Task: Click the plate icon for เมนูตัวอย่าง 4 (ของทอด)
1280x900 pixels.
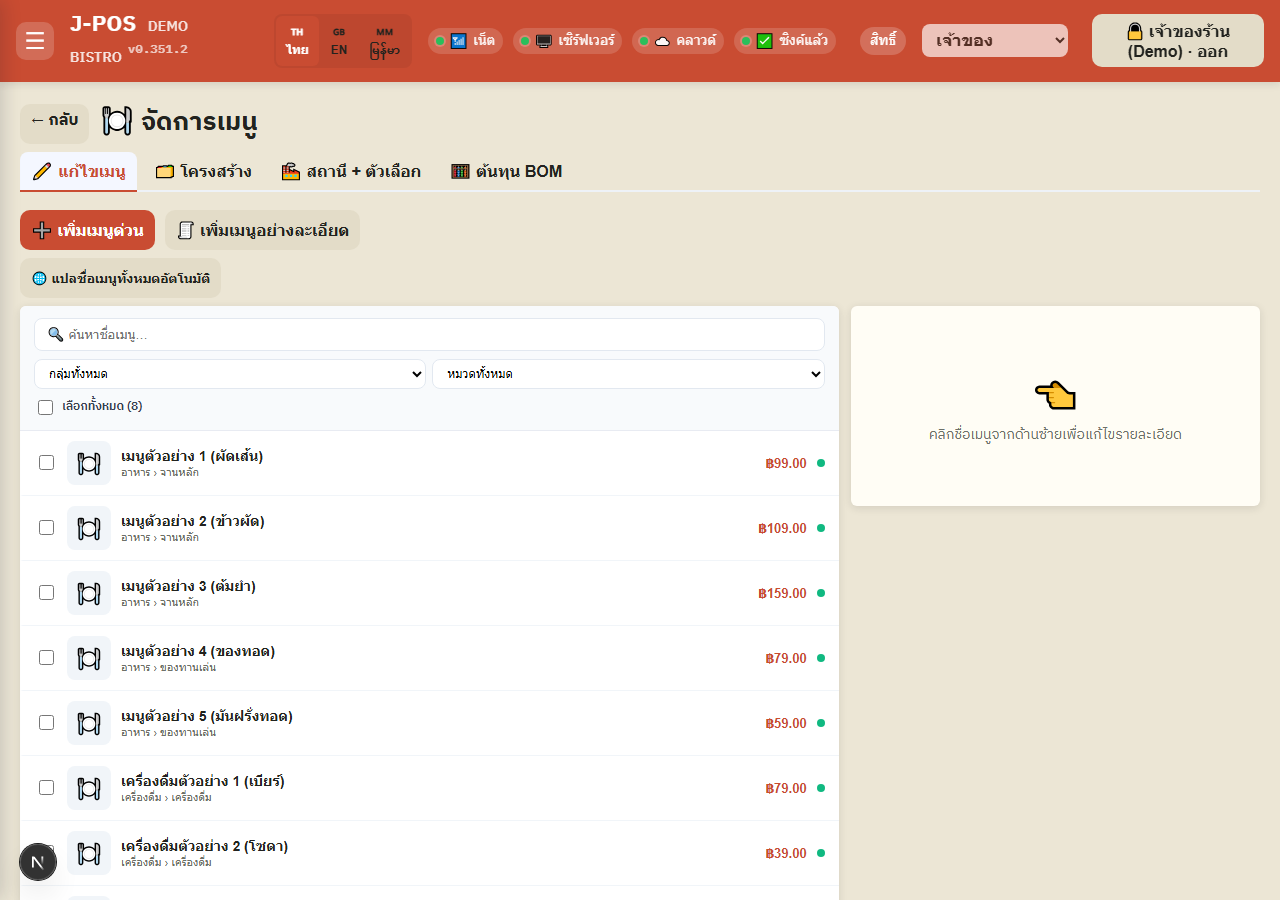Action: [x=89, y=658]
